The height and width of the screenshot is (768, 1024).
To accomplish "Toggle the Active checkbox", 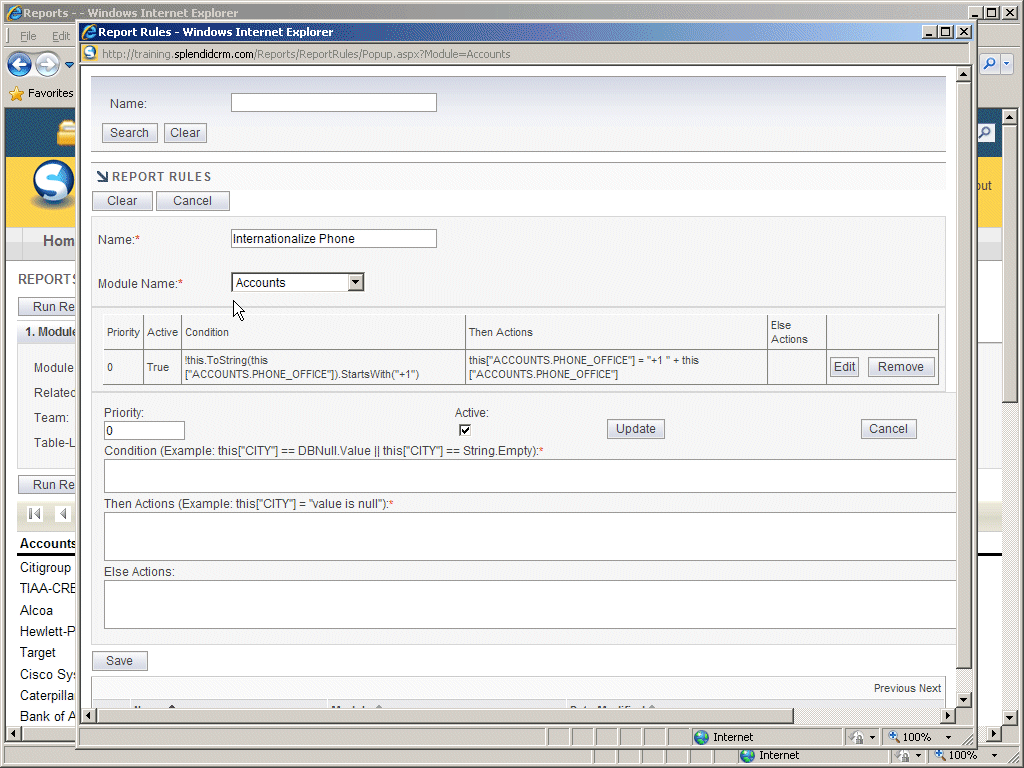I will [464, 430].
